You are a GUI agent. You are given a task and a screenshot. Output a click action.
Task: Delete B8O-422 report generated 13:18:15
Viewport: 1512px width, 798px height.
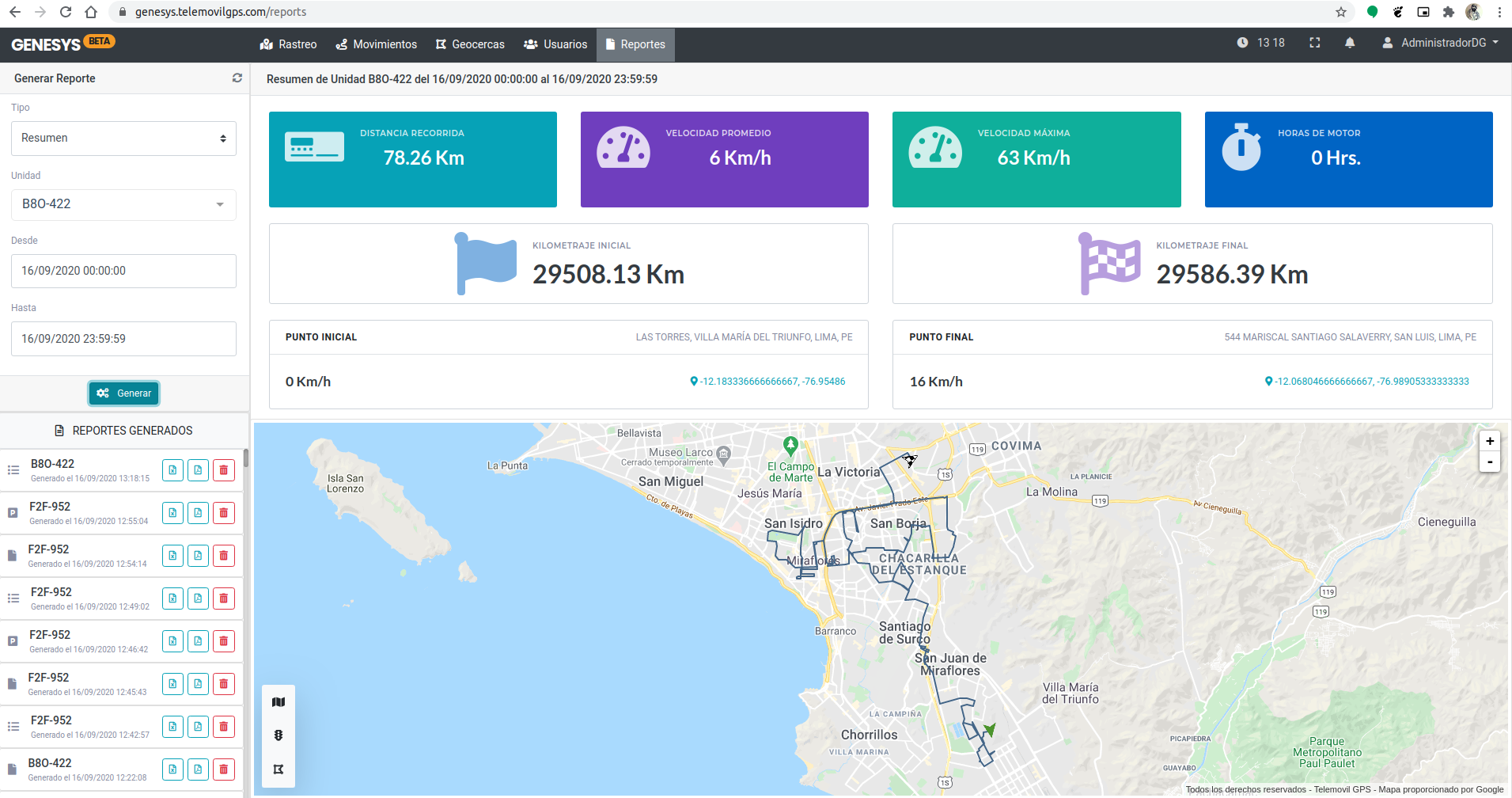[224, 470]
